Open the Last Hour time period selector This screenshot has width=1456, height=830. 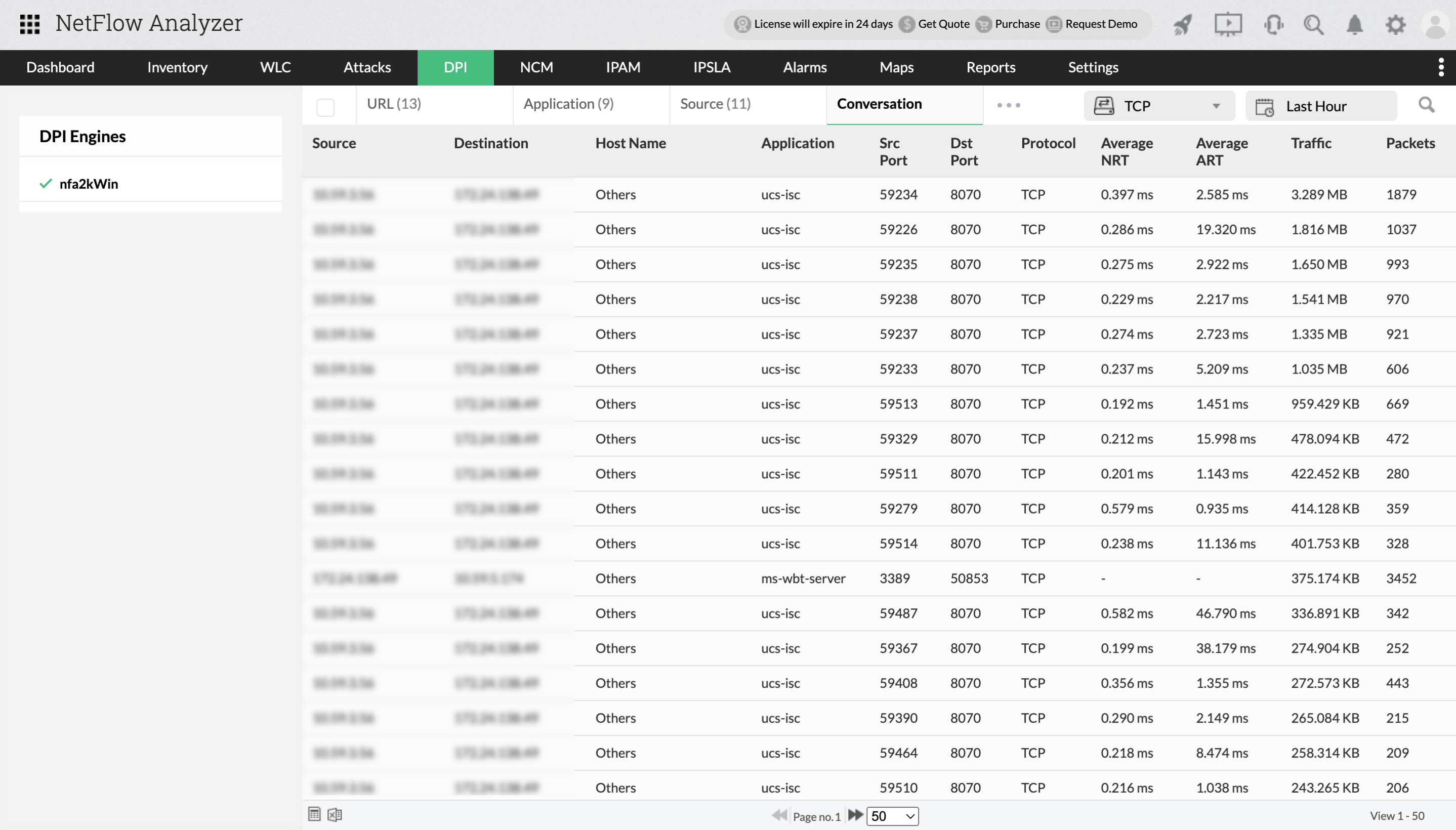[x=1320, y=106]
